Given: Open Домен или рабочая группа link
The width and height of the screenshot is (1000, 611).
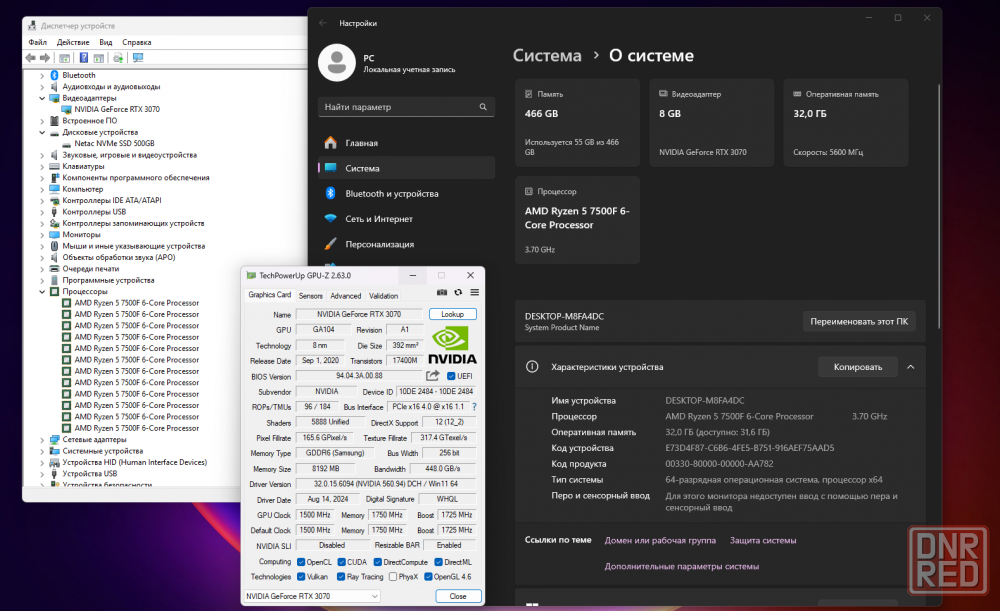Looking at the screenshot, I should [x=660, y=540].
